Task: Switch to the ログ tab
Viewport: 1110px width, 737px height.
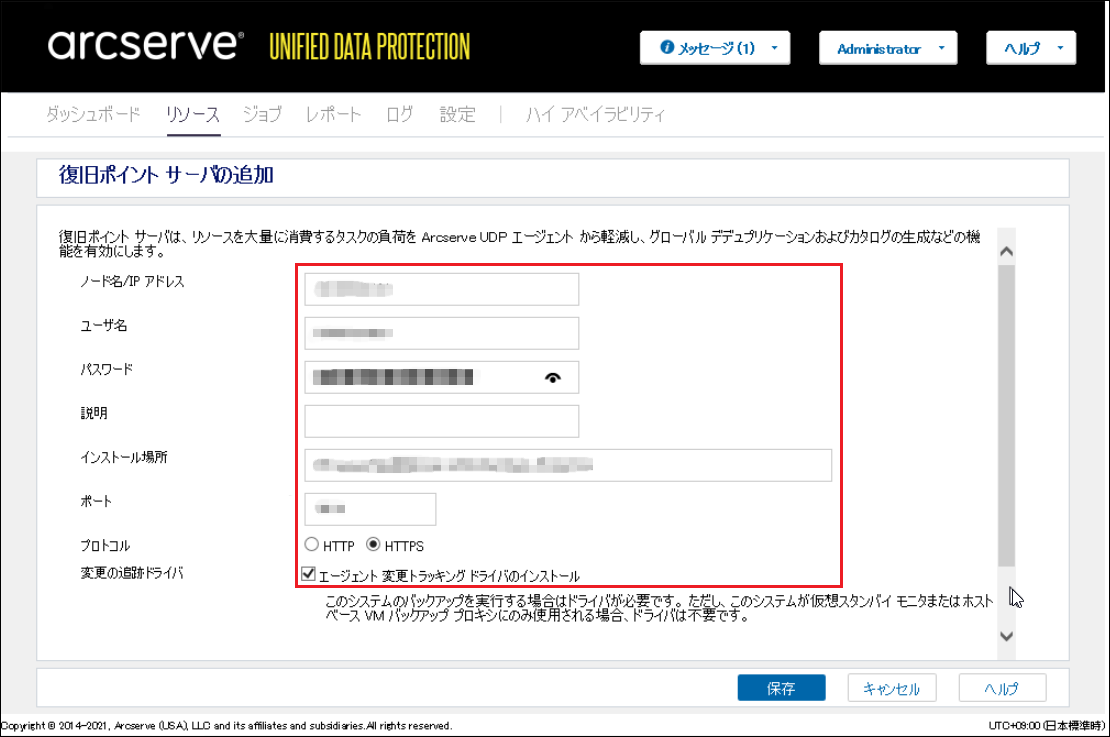Action: (400, 114)
